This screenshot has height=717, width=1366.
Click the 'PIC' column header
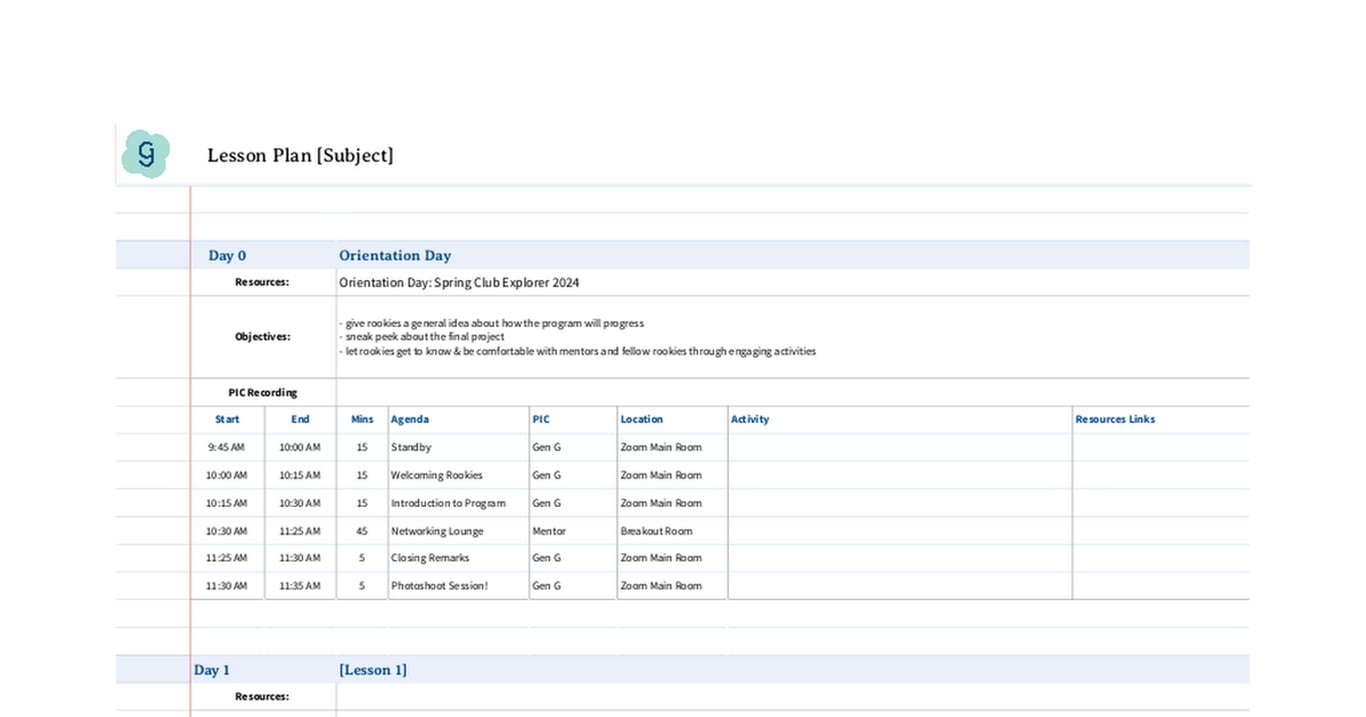541,419
